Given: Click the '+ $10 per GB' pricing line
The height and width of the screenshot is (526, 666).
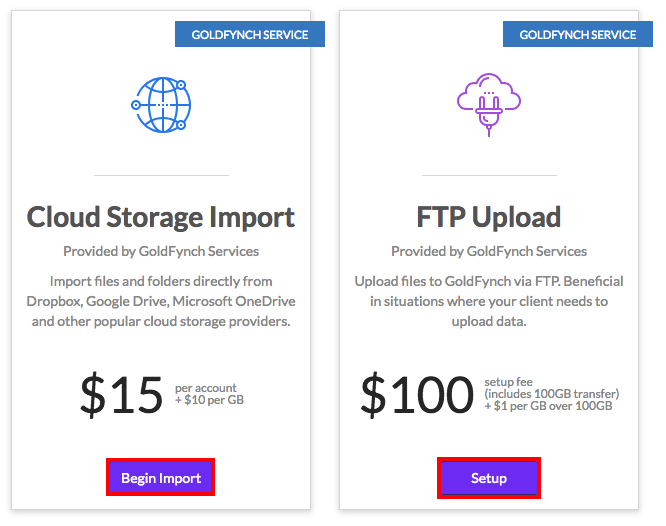Looking at the screenshot, I should coord(209,400).
